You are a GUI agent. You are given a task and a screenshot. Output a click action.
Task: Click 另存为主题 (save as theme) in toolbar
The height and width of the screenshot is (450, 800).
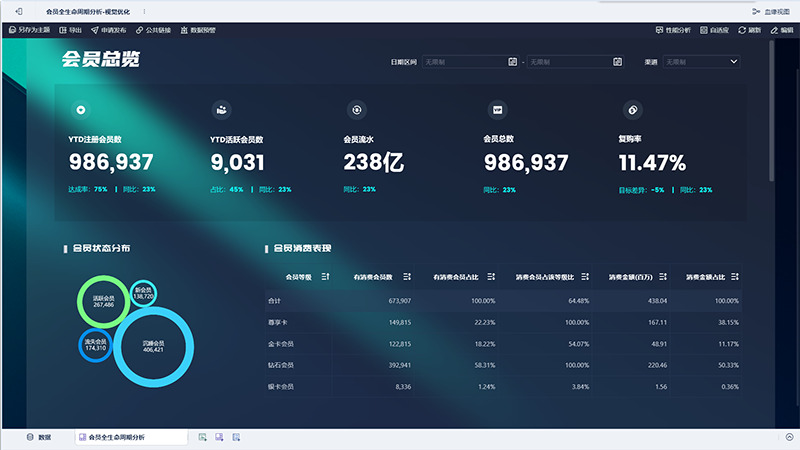coord(30,30)
